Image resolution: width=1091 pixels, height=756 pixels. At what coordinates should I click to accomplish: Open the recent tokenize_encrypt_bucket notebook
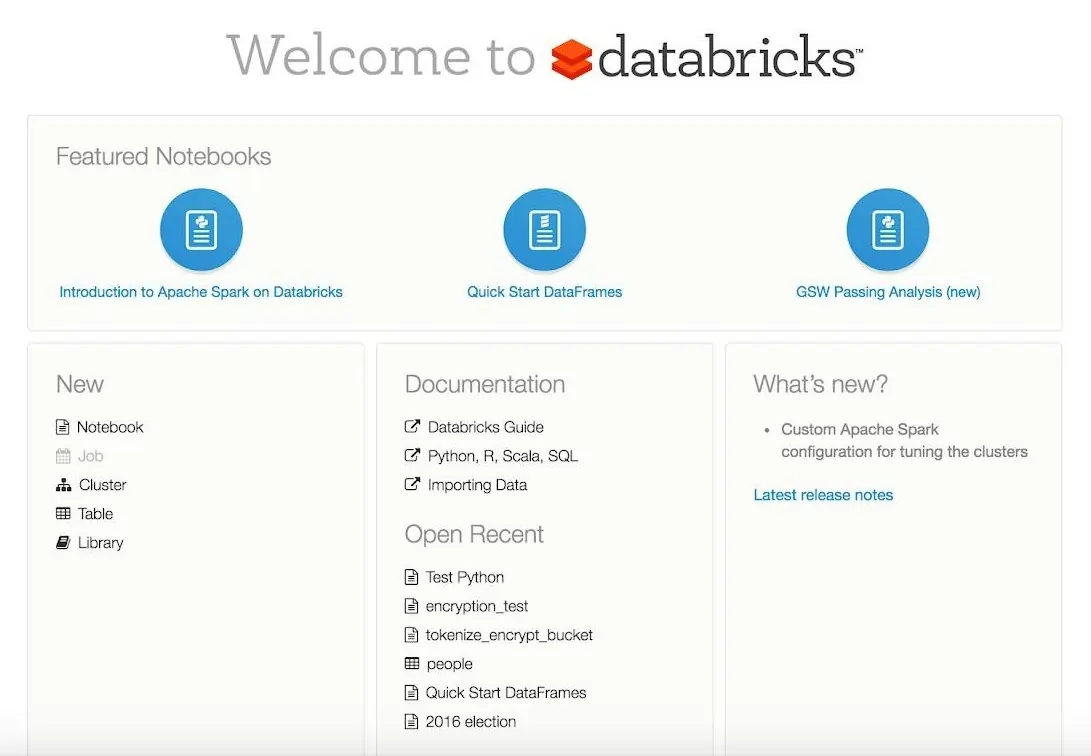[509, 635]
